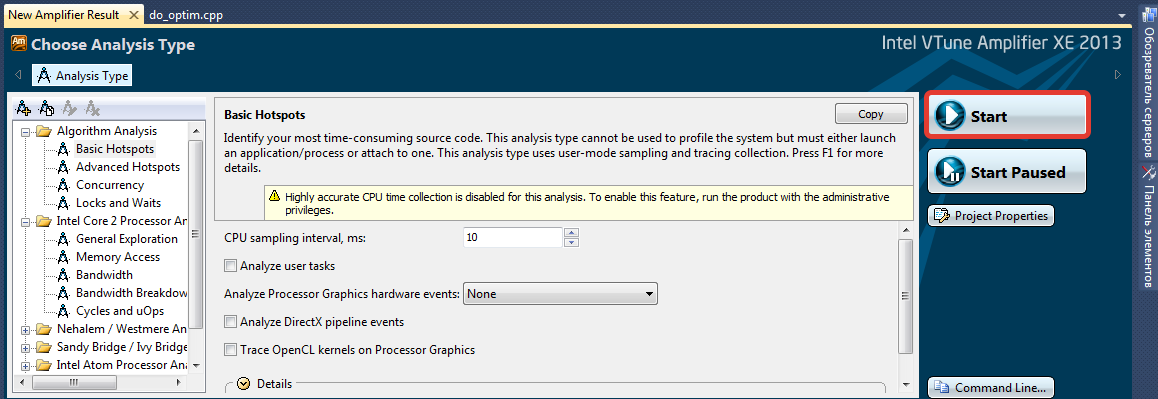This screenshot has height=399, width=1158.
Task: Click the Start play icon
Action: (x=950, y=116)
